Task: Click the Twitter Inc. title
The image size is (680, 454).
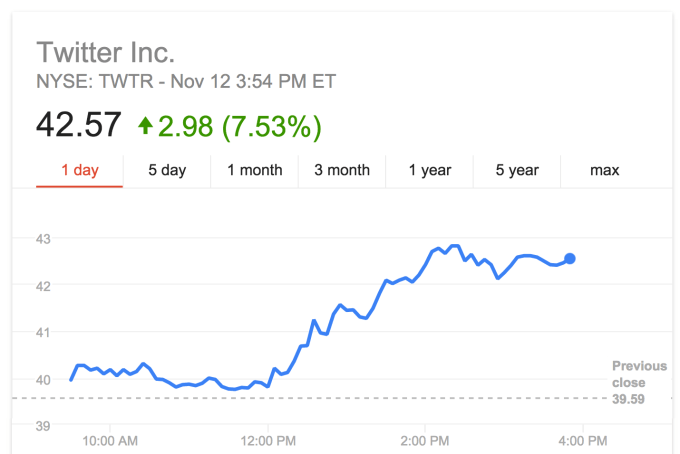Action: pyautogui.click(x=105, y=51)
